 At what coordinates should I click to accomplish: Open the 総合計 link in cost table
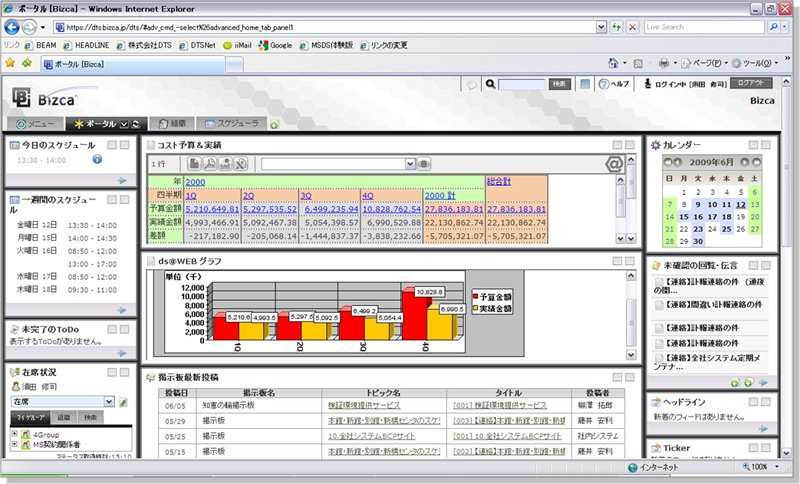(498, 181)
